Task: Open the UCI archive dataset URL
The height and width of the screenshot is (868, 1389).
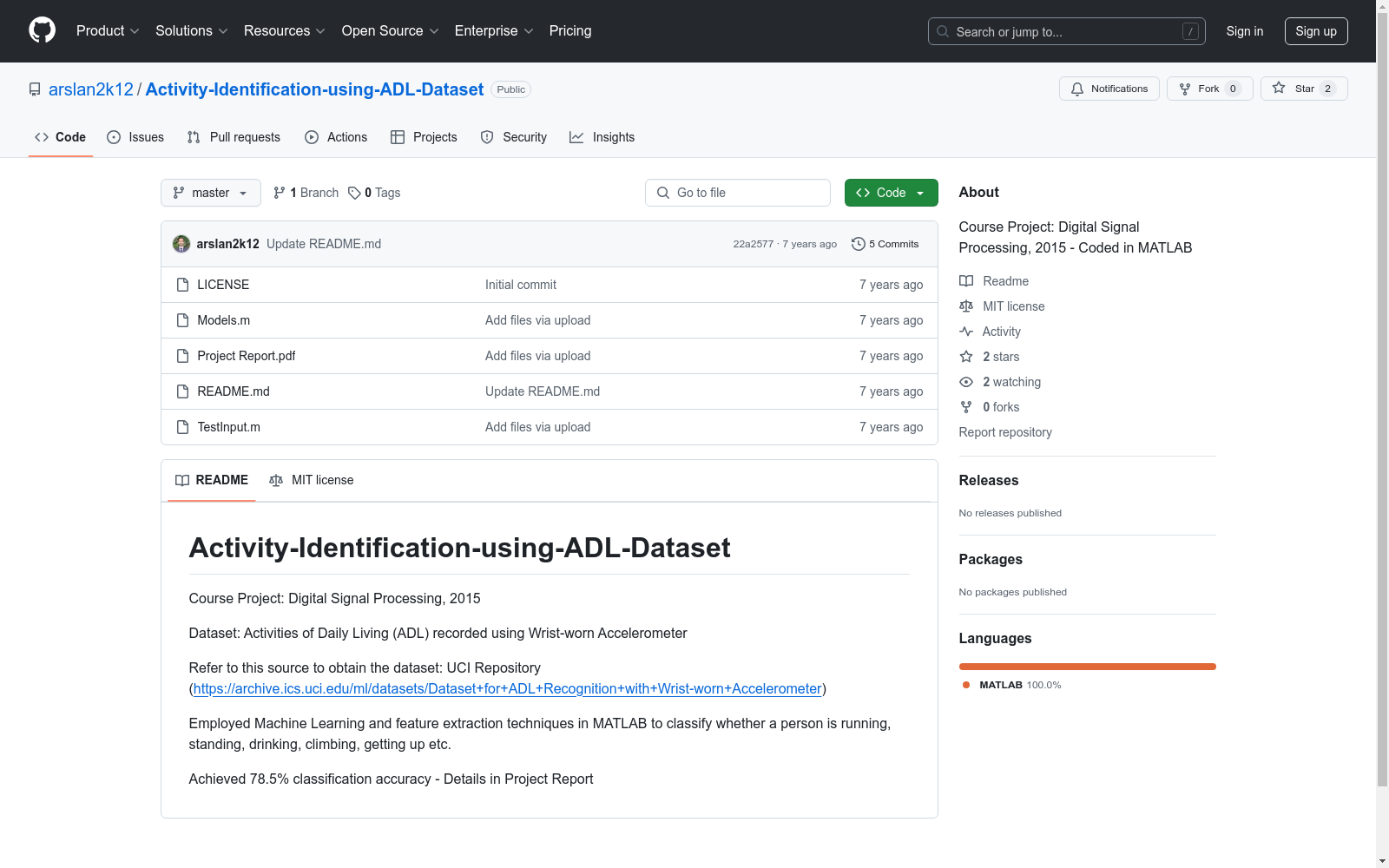Action: click(x=507, y=688)
